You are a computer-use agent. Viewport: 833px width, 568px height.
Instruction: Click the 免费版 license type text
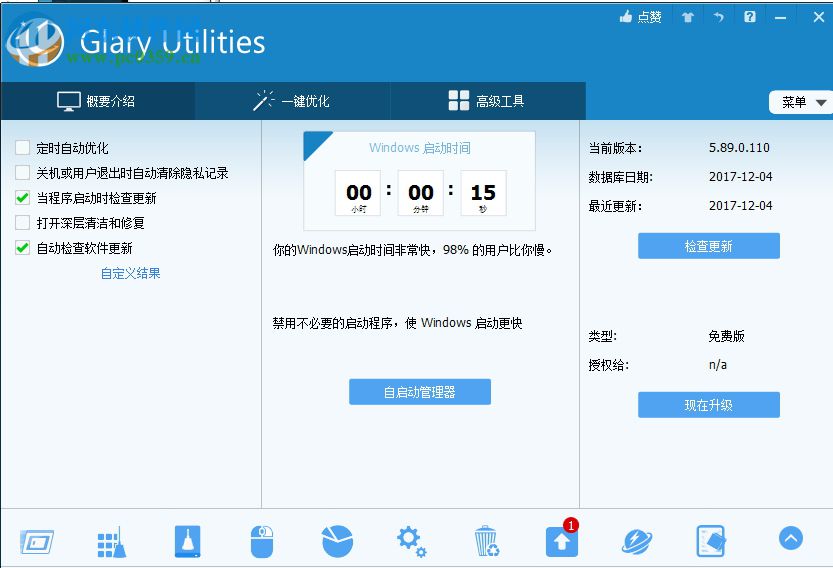[x=726, y=336]
